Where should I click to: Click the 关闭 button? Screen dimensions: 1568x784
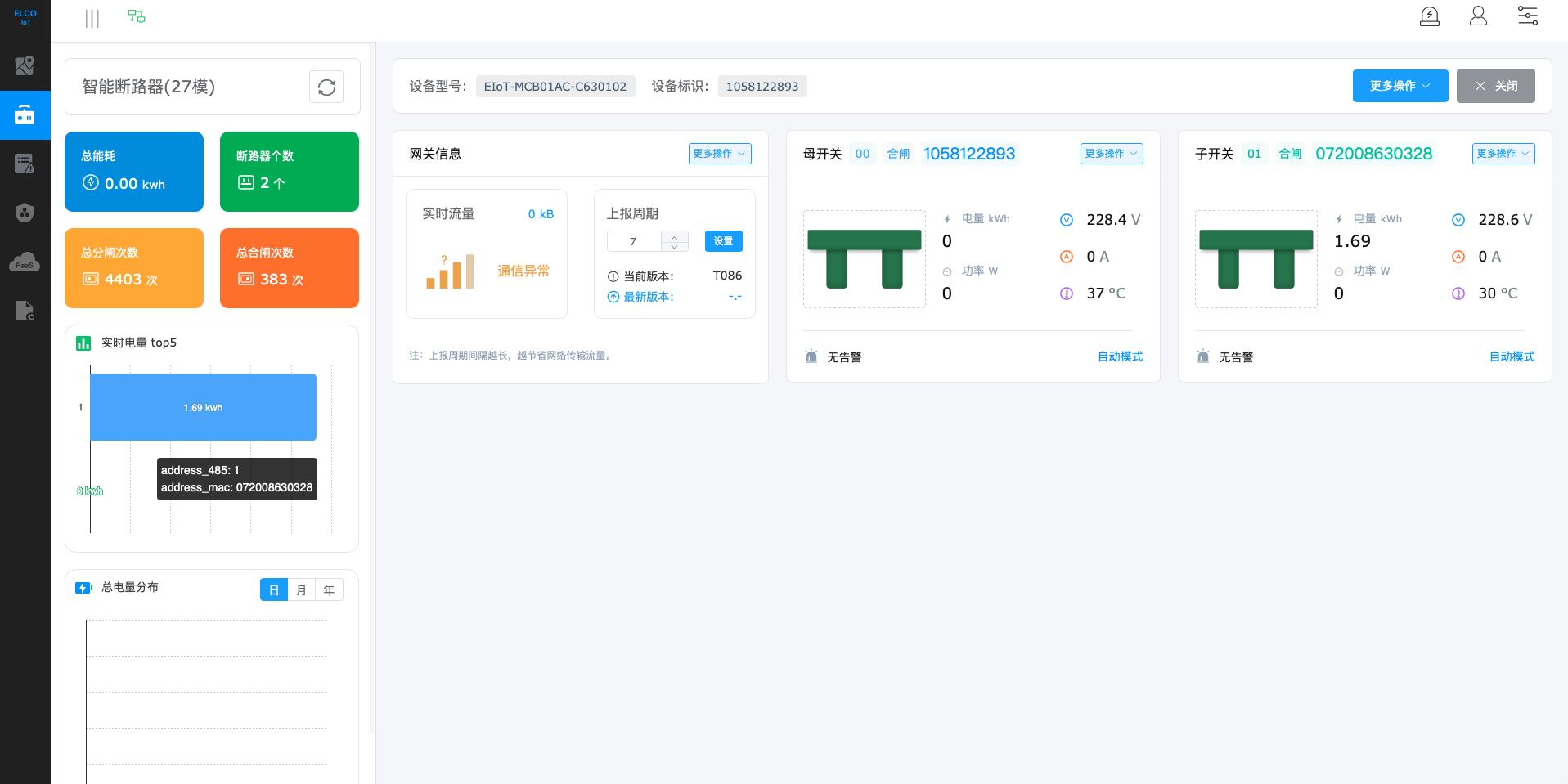(x=1495, y=86)
